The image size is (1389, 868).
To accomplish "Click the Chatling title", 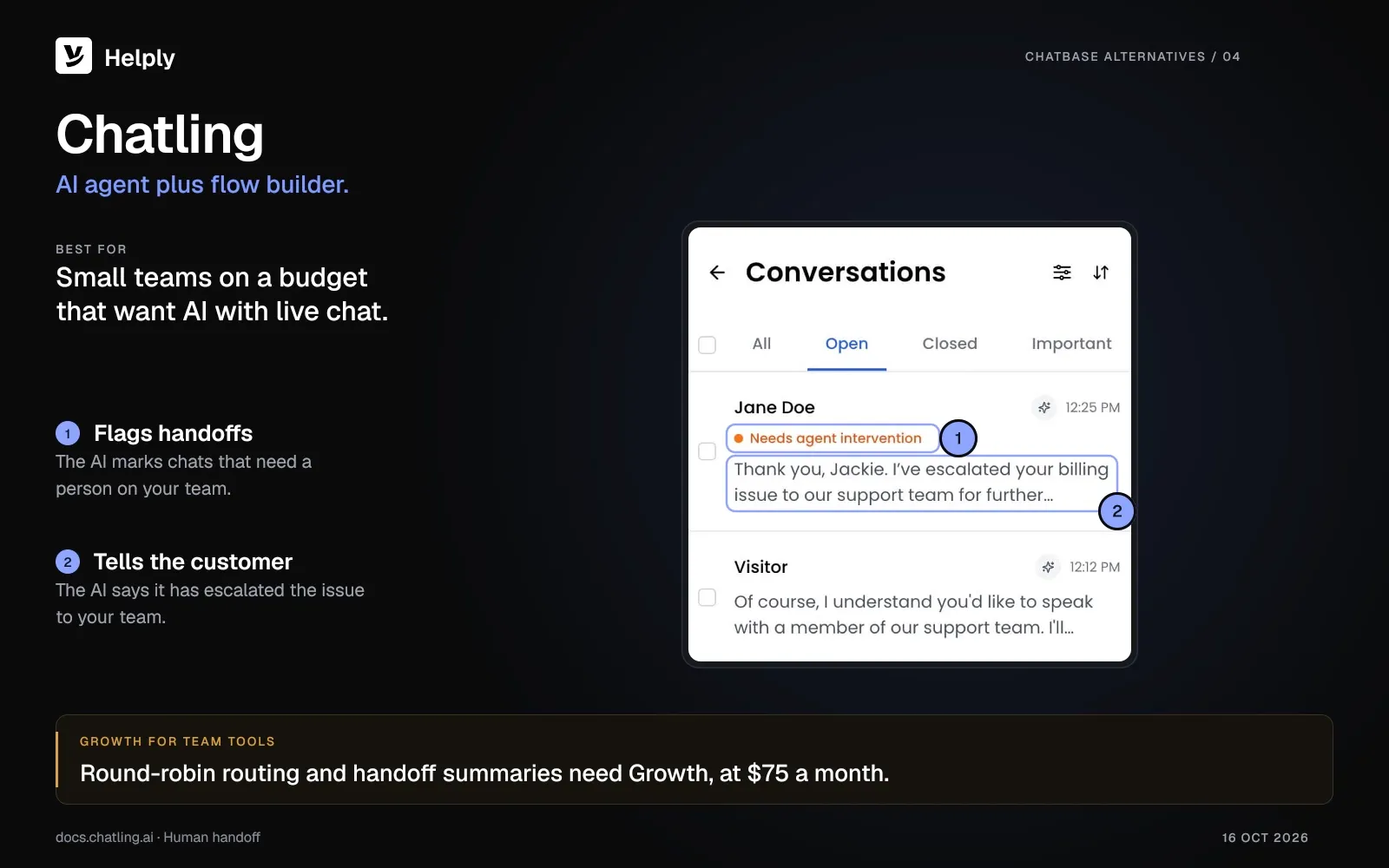I will (160, 135).
